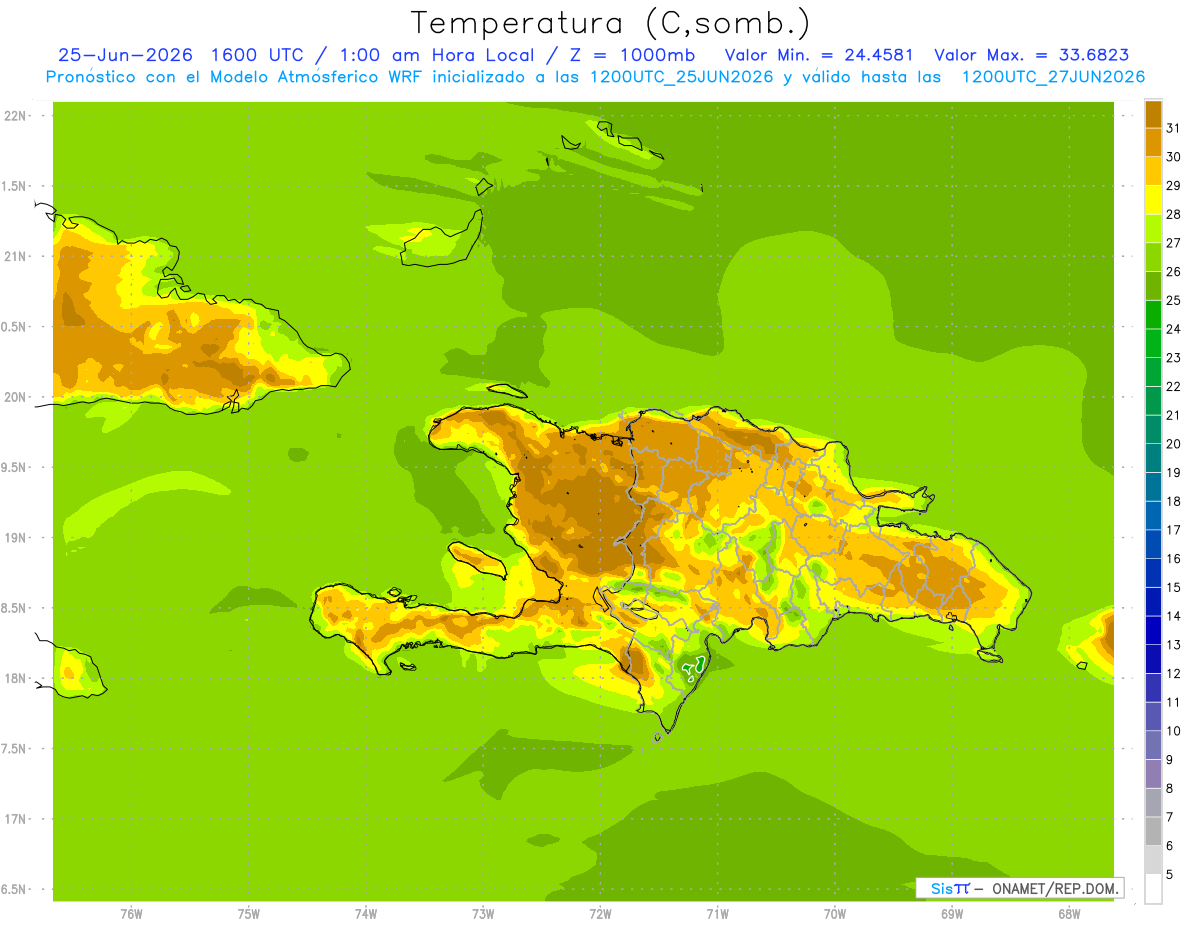Click the orange colorbar swatch between 30 and 31
The image size is (1200, 927).
(1153, 142)
